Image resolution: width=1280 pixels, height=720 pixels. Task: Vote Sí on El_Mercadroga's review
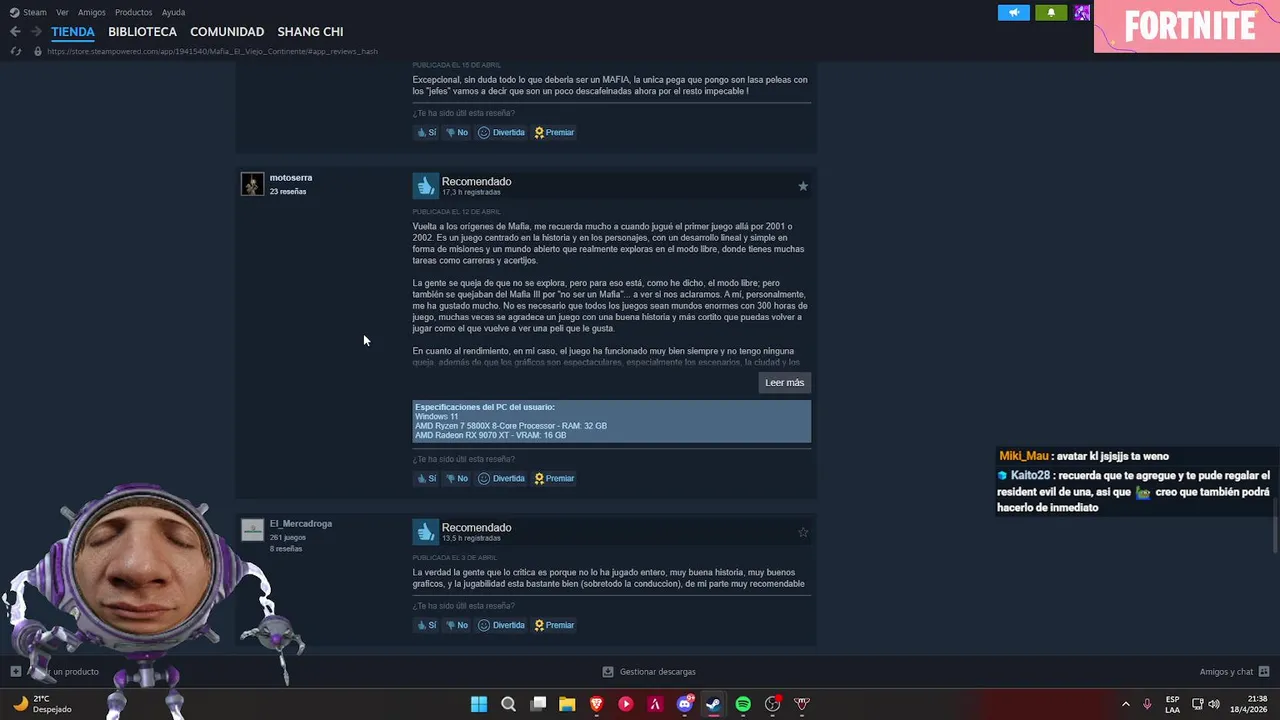[427, 625]
